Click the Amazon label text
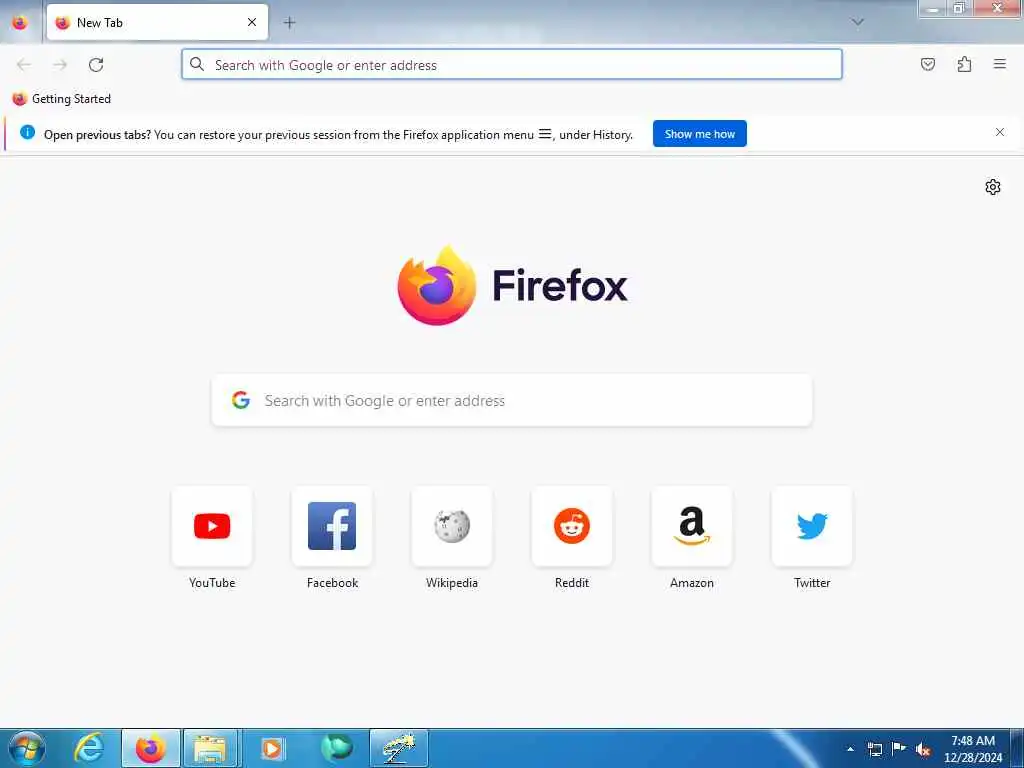 692,583
